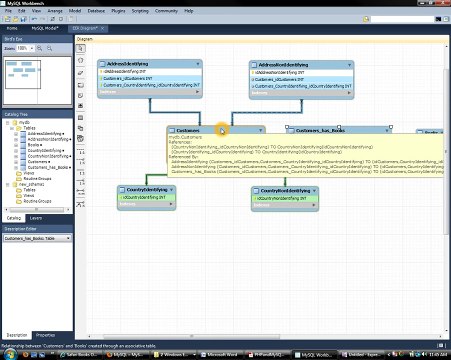Select the text note tool
The height and width of the screenshot is (360, 451).
[x=81, y=96]
